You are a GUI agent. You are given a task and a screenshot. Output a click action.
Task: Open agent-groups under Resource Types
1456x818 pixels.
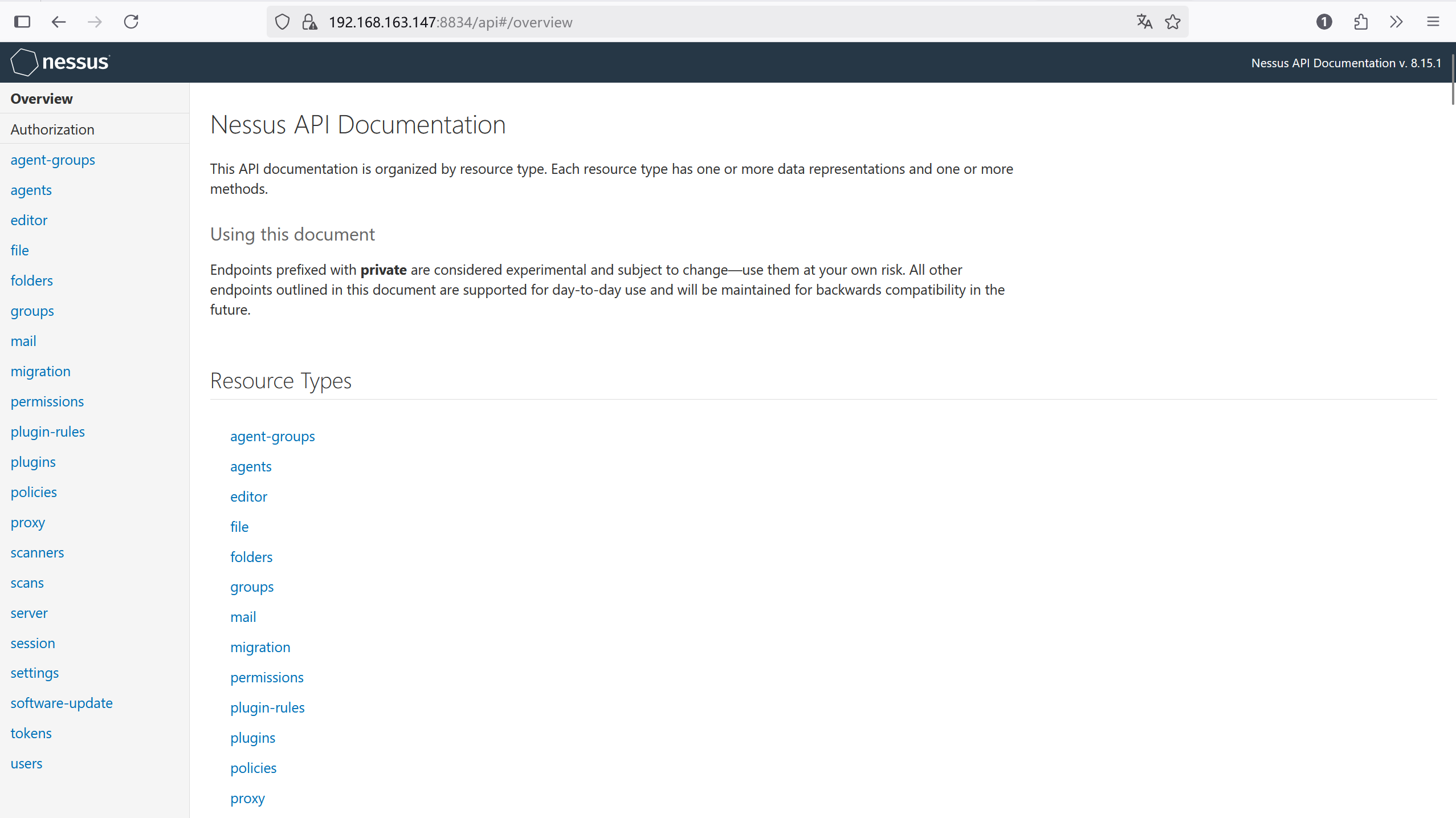(273, 437)
